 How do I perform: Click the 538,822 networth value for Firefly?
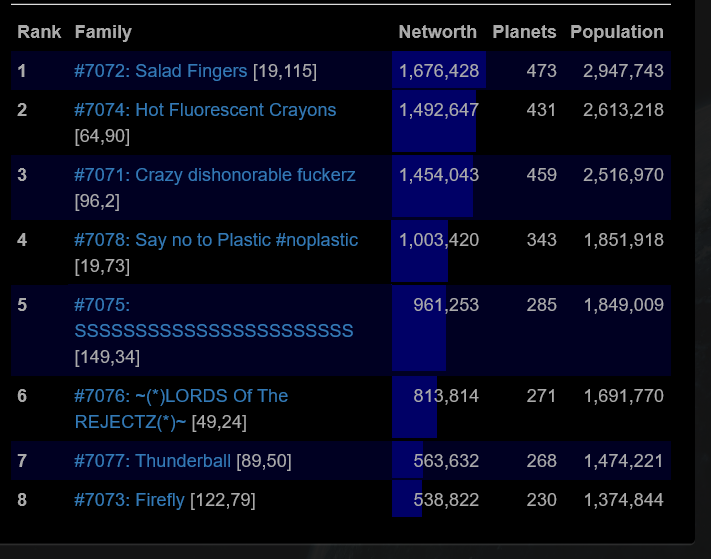click(x=446, y=499)
